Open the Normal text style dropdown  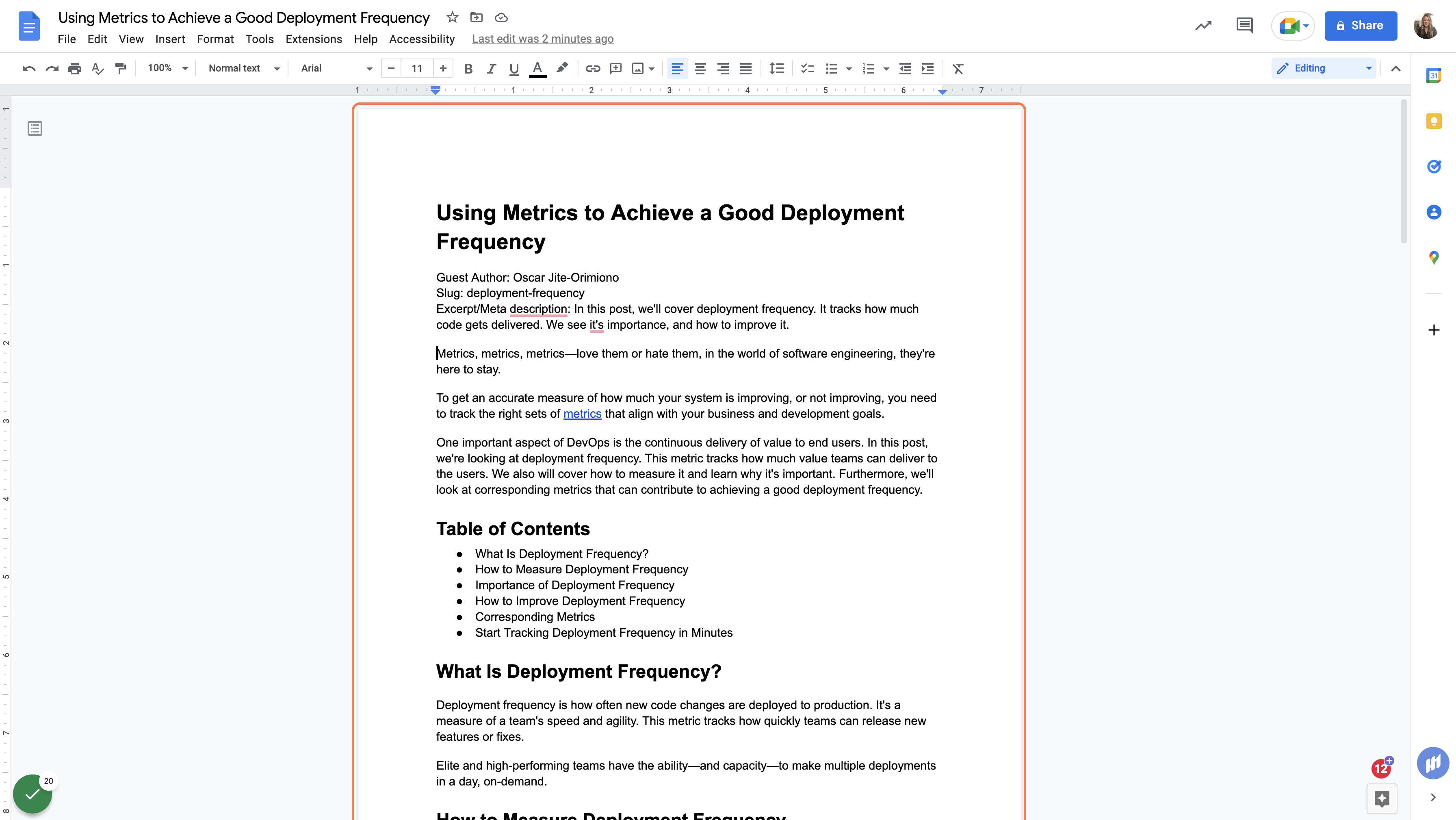tap(244, 68)
